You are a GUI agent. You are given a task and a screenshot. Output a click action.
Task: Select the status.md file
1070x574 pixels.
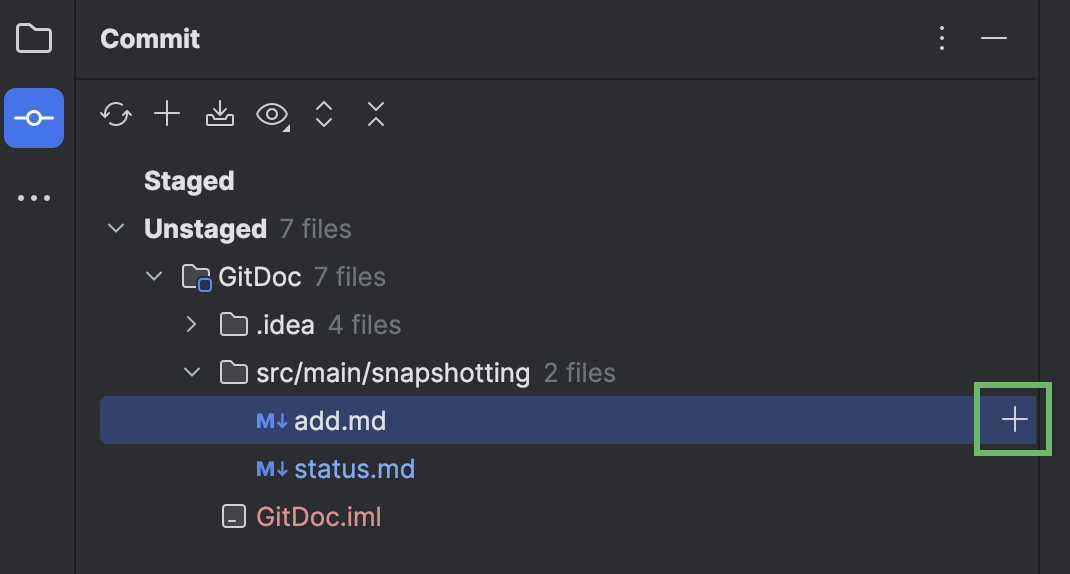pyautogui.click(x=354, y=469)
